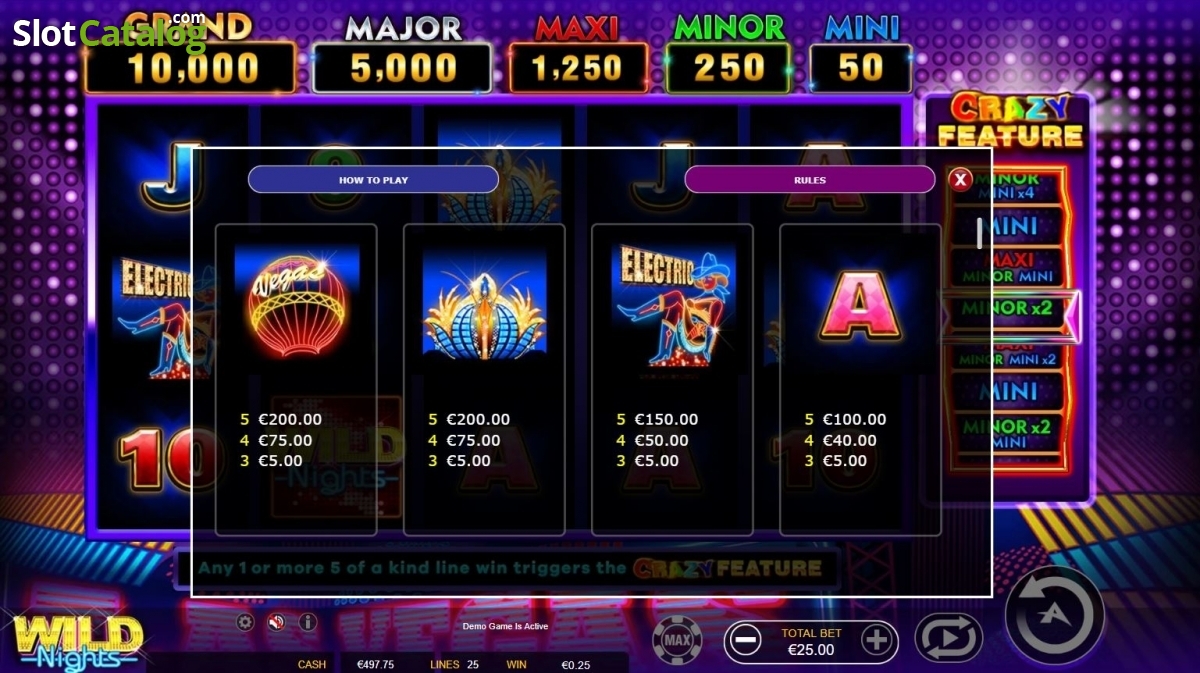Close the paytable with the red X

pyautogui.click(x=960, y=180)
